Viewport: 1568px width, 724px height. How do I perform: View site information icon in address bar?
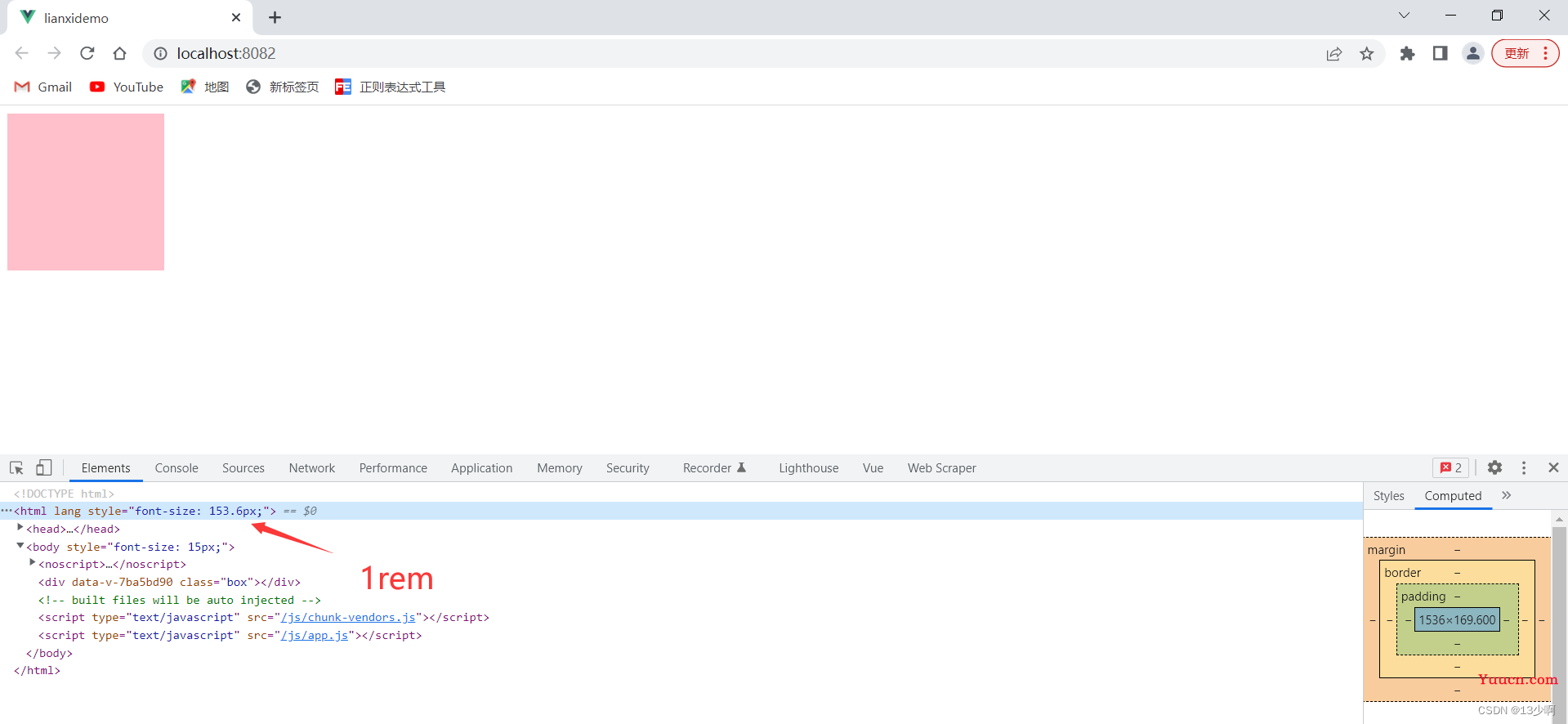(x=161, y=53)
